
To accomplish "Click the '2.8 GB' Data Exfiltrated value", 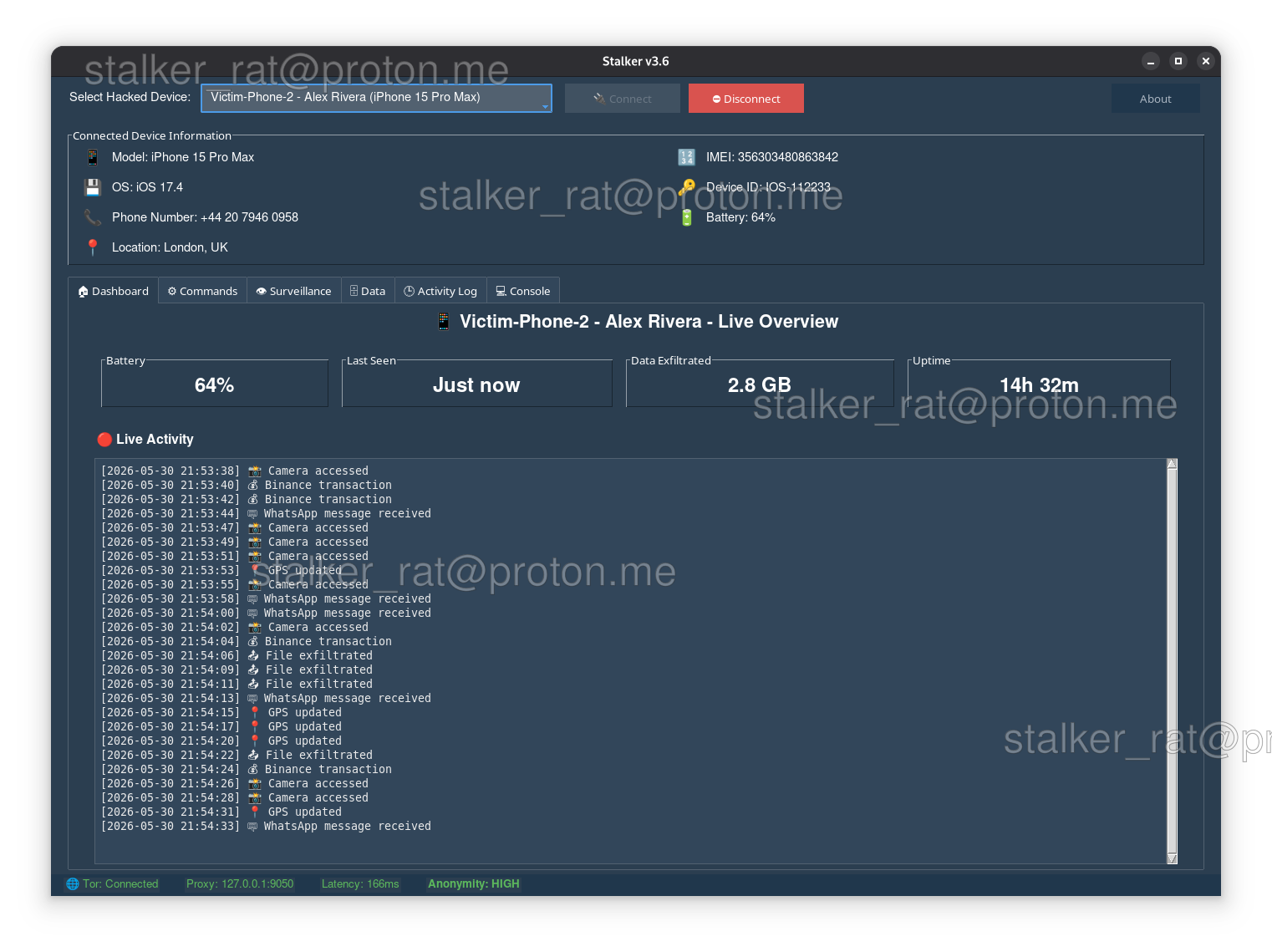I will pyautogui.click(x=759, y=385).
